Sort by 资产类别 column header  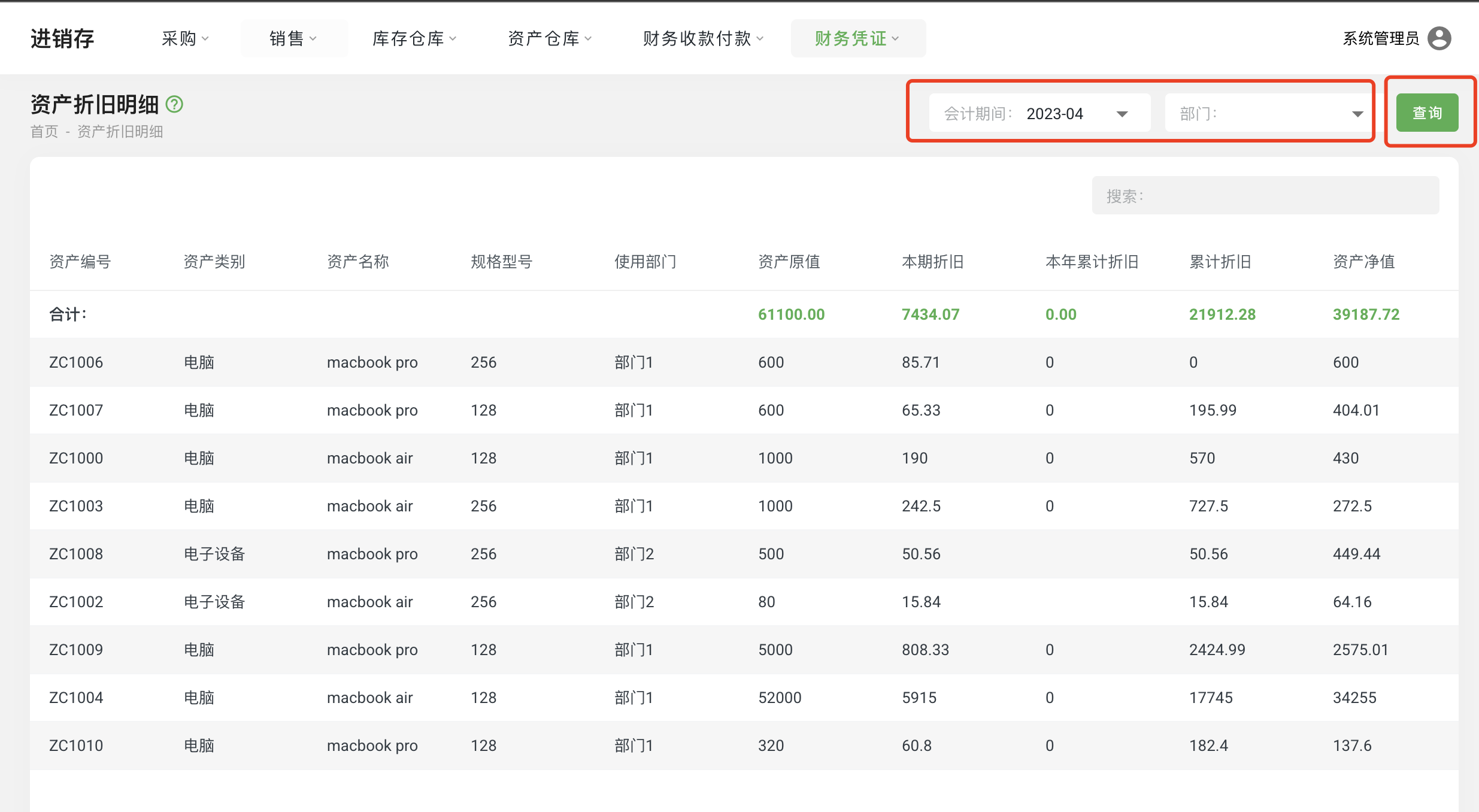(x=214, y=262)
